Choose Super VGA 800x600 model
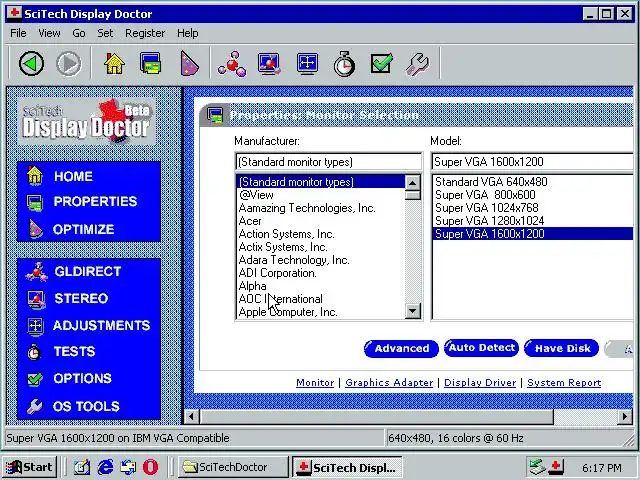This screenshot has width=640, height=480. click(x=533, y=195)
